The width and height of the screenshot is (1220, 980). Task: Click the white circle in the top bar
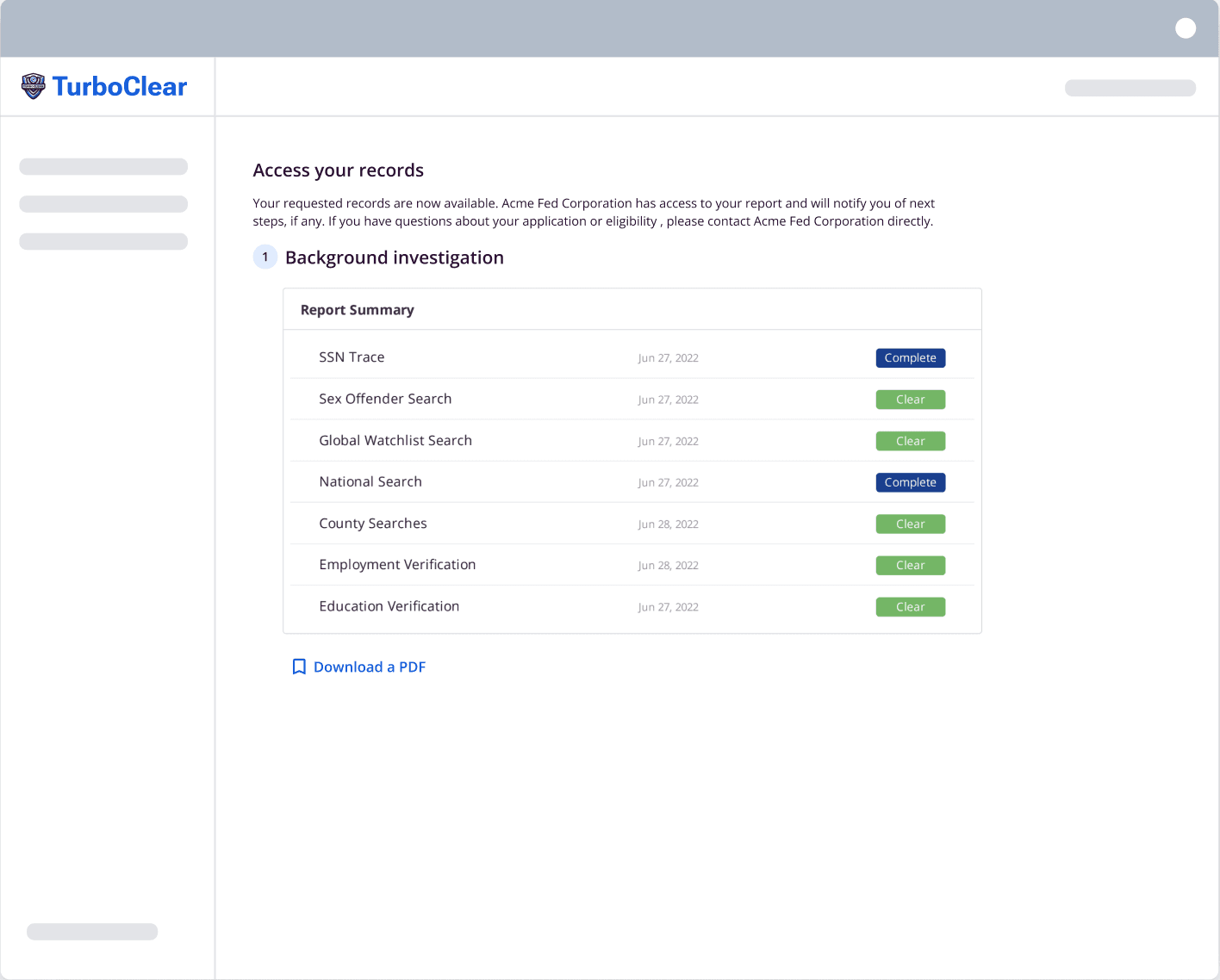(x=1186, y=28)
